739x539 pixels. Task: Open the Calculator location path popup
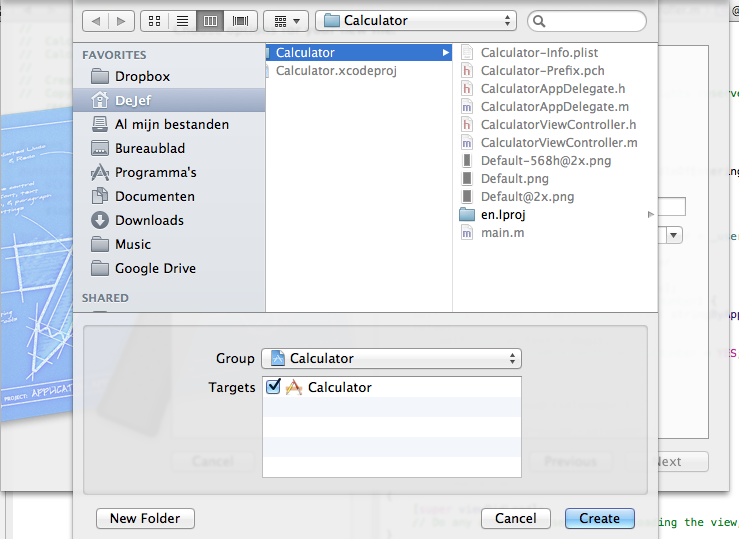(x=416, y=21)
